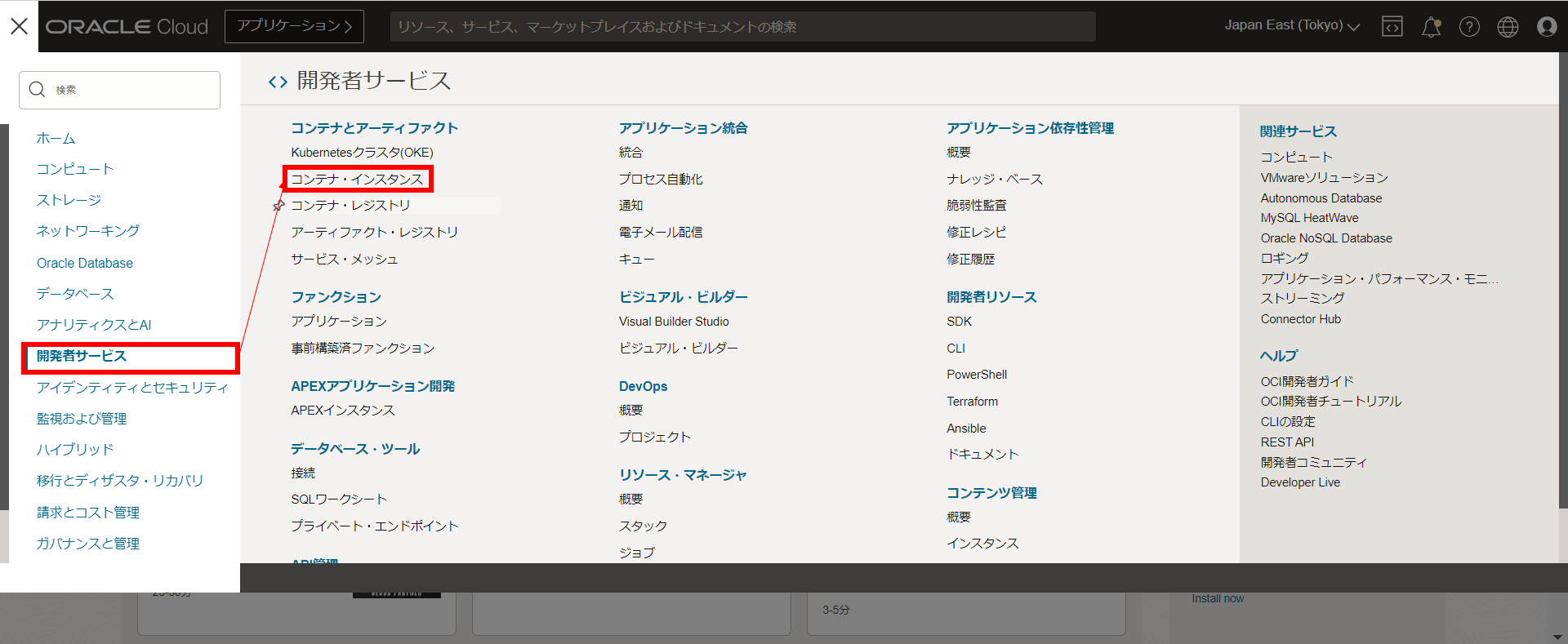Select Oracle Database in the navigation menu
Viewport: 1568px width, 644px height.
[85, 263]
